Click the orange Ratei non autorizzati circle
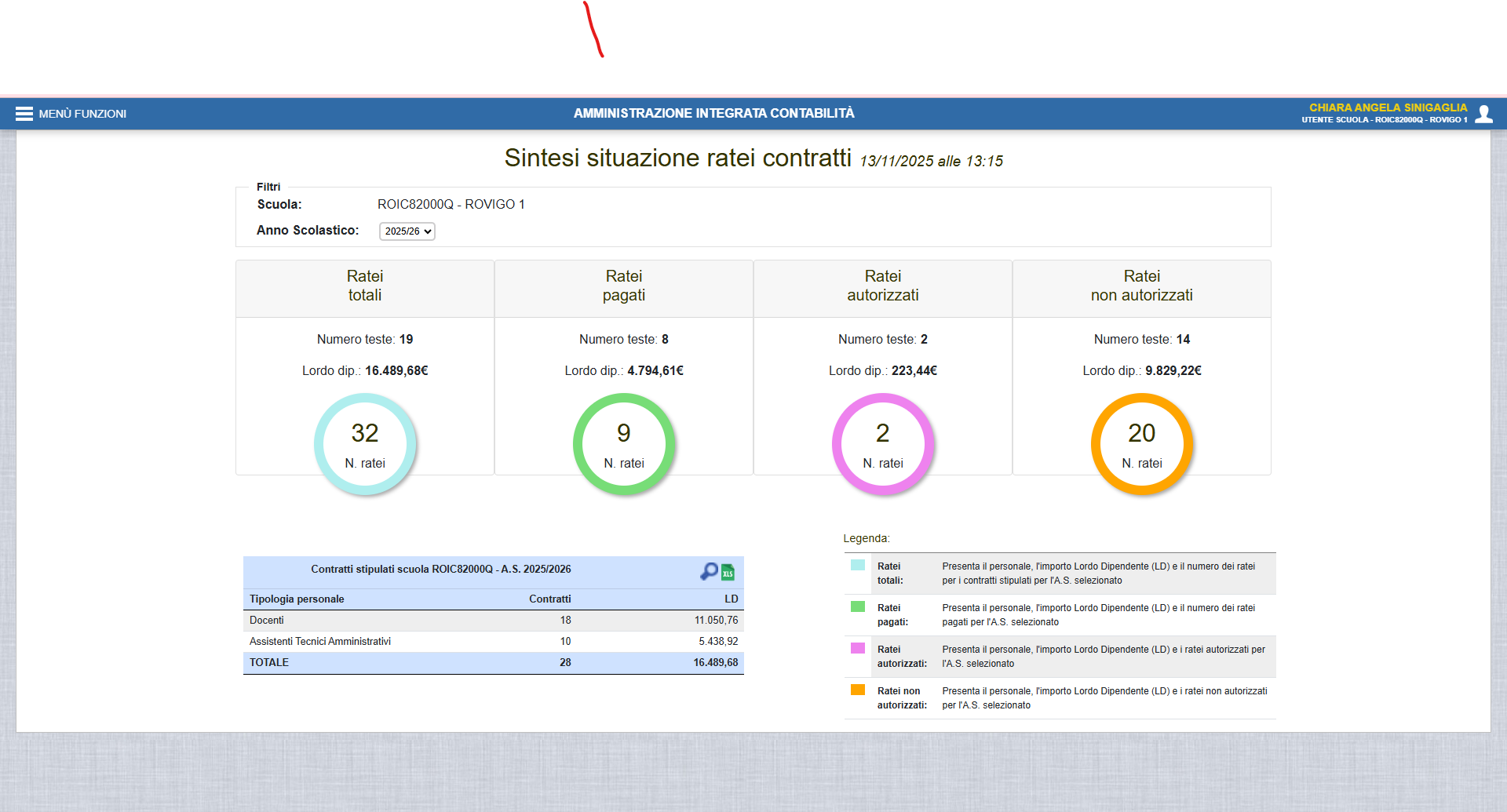Image resolution: width=1507 pixels, height=812 pixels. click(x=1142, y=444)
